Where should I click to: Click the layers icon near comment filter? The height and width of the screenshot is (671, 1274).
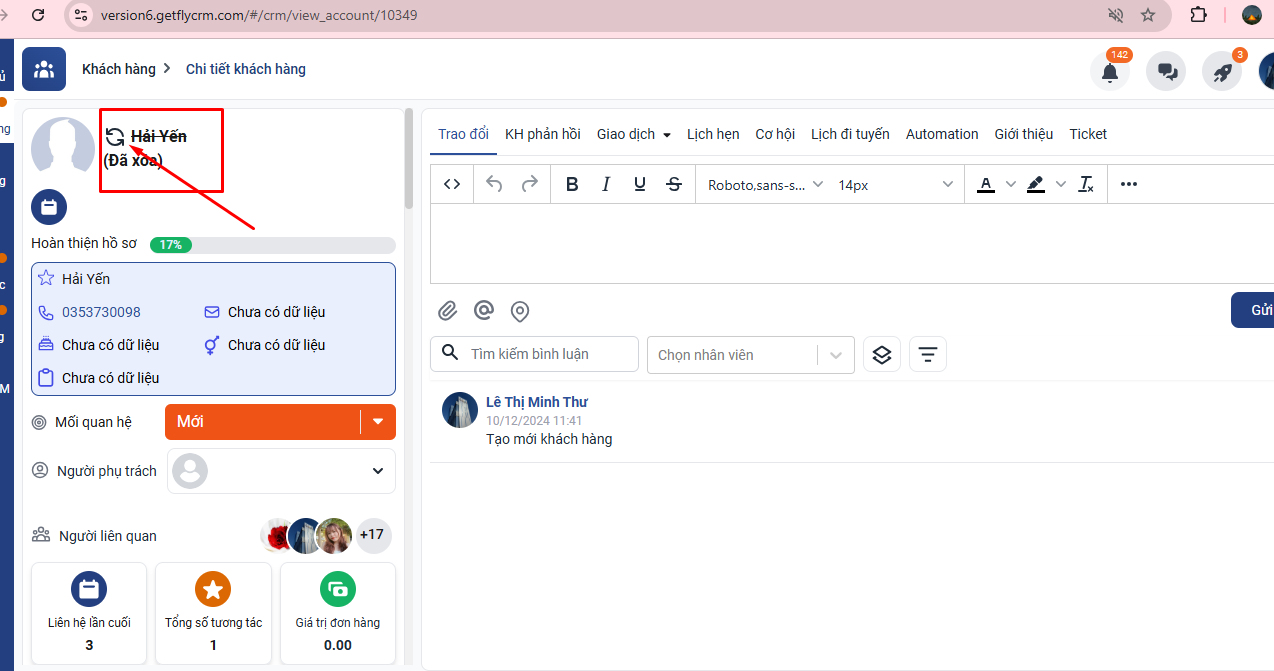881,355
